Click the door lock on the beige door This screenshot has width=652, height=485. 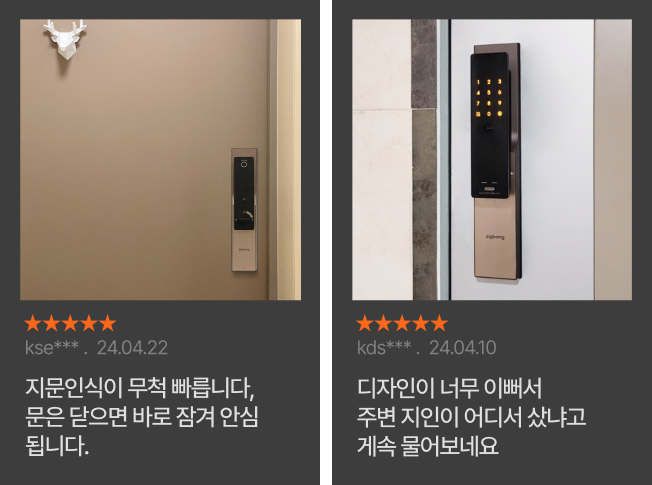244,210
